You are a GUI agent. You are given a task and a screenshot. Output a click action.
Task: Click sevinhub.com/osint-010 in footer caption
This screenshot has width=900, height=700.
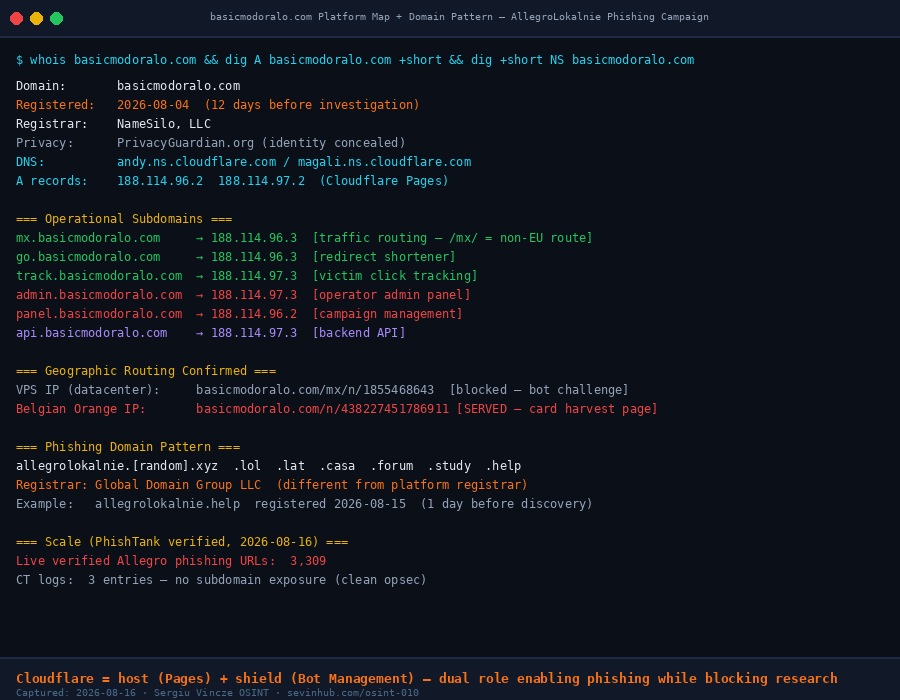(352, 693)
